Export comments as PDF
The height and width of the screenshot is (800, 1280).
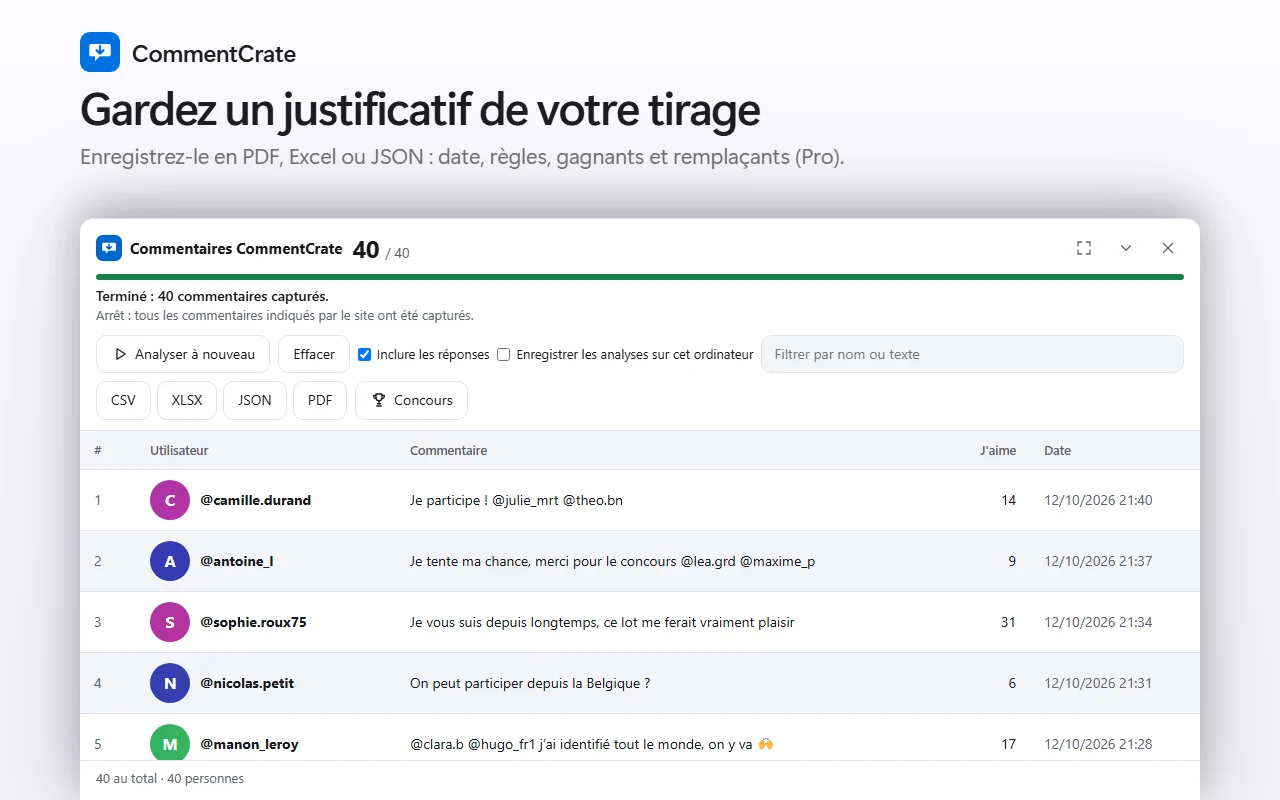(x=320, y=400)
